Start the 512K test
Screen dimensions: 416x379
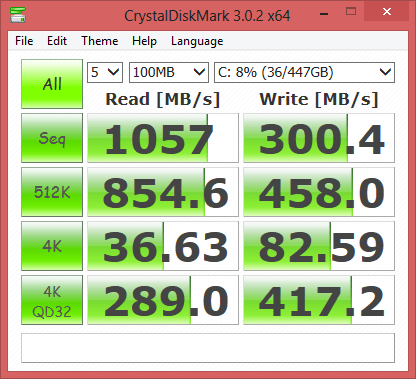[52, 192]
